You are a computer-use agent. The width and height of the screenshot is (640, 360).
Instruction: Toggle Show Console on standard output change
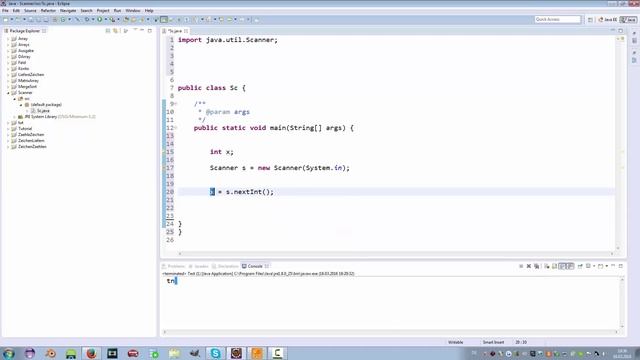click(x=562, y=266)
